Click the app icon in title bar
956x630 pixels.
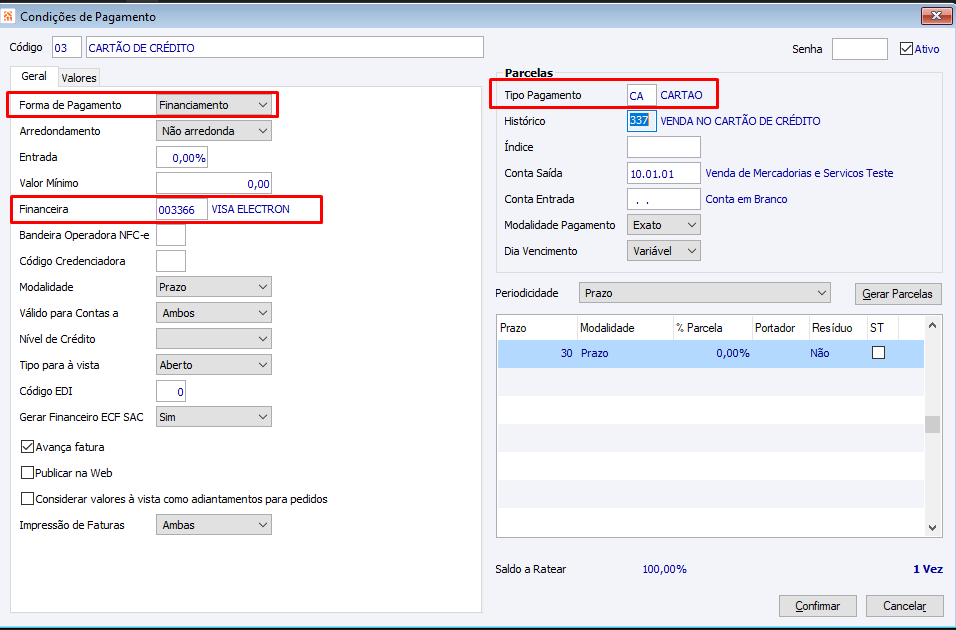point(9,16)
